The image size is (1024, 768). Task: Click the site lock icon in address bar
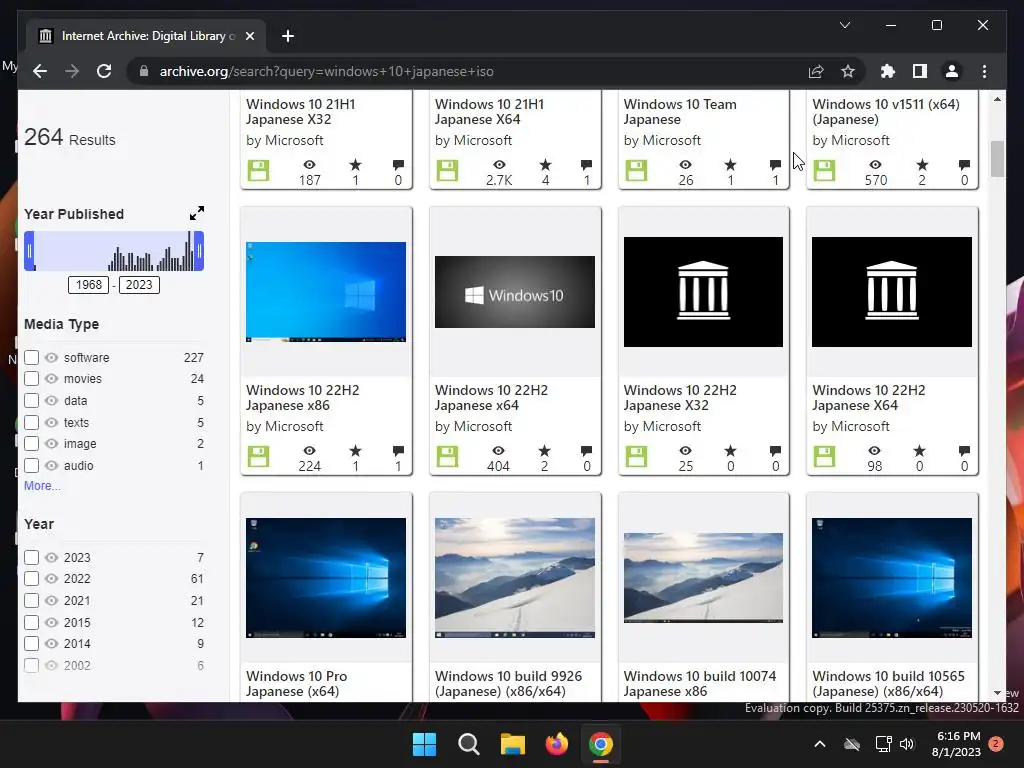click(x=144, y=71)
